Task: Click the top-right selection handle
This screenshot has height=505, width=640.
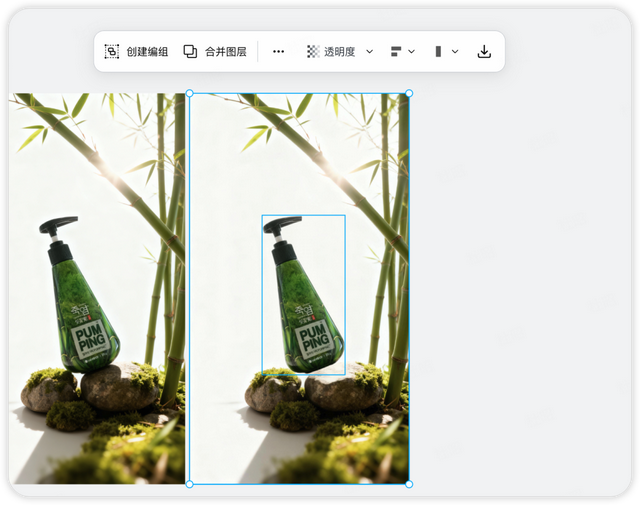Action: (409, 93)
